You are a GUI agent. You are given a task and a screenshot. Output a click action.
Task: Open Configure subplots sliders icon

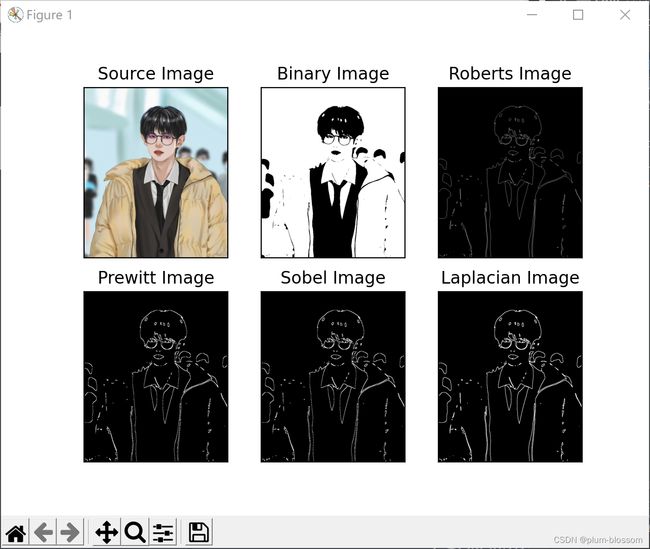[163, 532]
